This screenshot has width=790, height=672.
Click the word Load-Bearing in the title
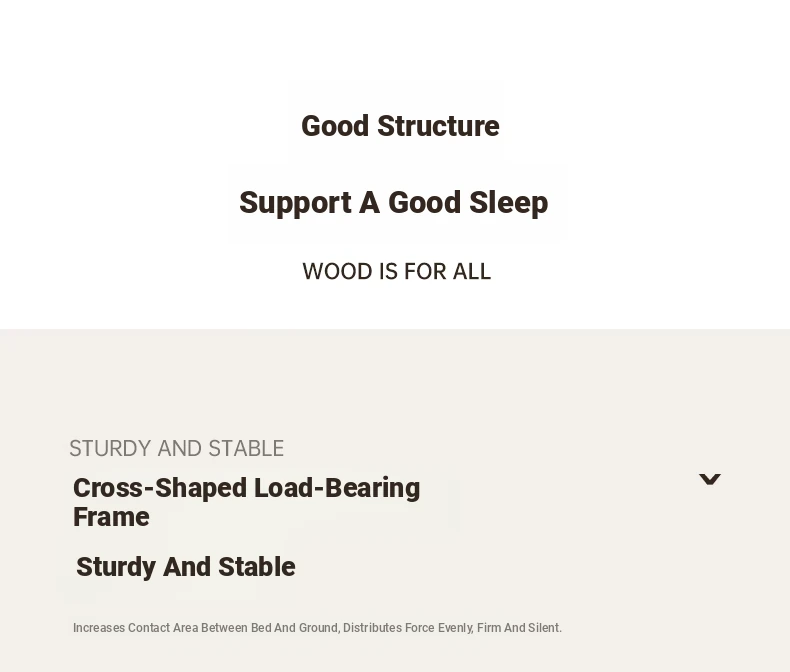(x=337, y=488)
